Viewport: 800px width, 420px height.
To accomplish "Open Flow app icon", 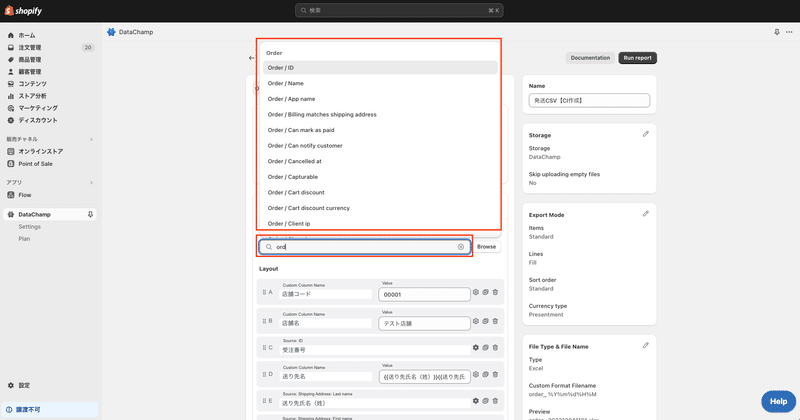I will tap(11, 195).
